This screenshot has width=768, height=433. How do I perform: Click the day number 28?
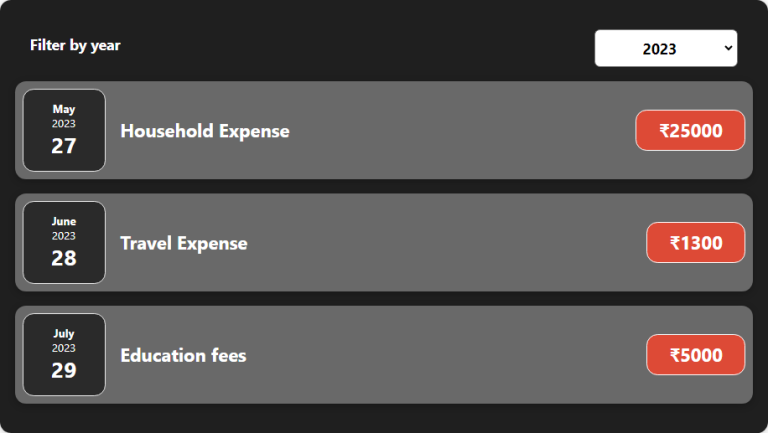point(64,258)
